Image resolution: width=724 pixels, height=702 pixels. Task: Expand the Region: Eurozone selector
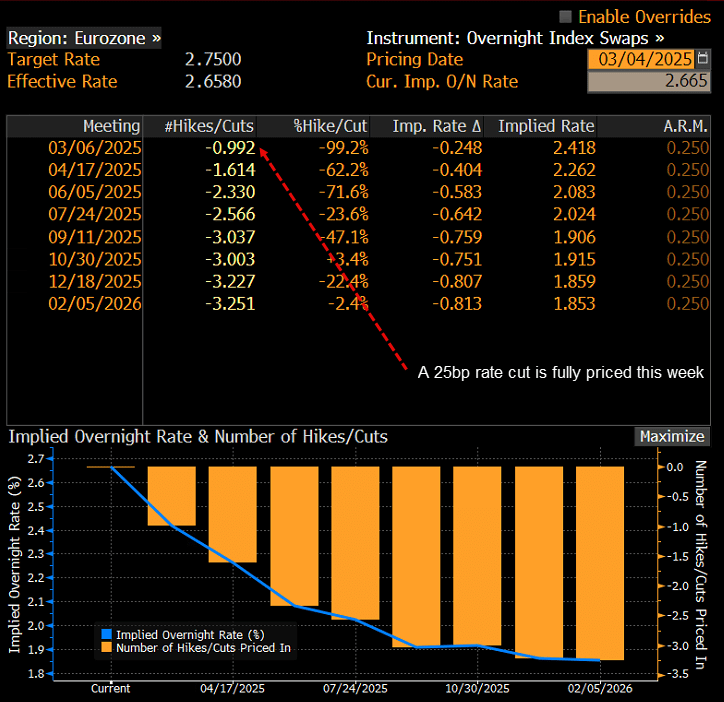click(x=84, y=38)
